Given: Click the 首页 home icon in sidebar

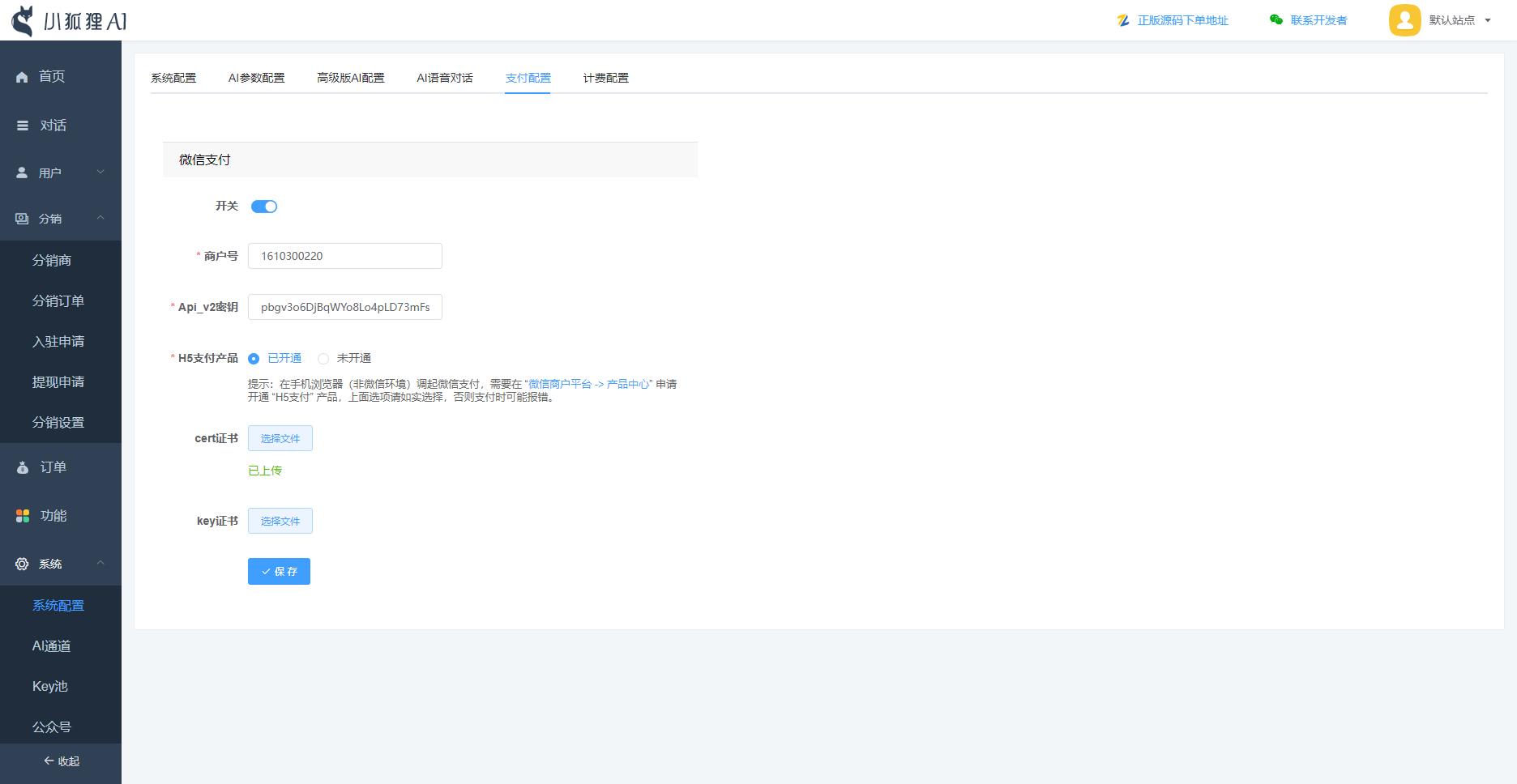Looking at the screenshot, I should click(21, 76).
